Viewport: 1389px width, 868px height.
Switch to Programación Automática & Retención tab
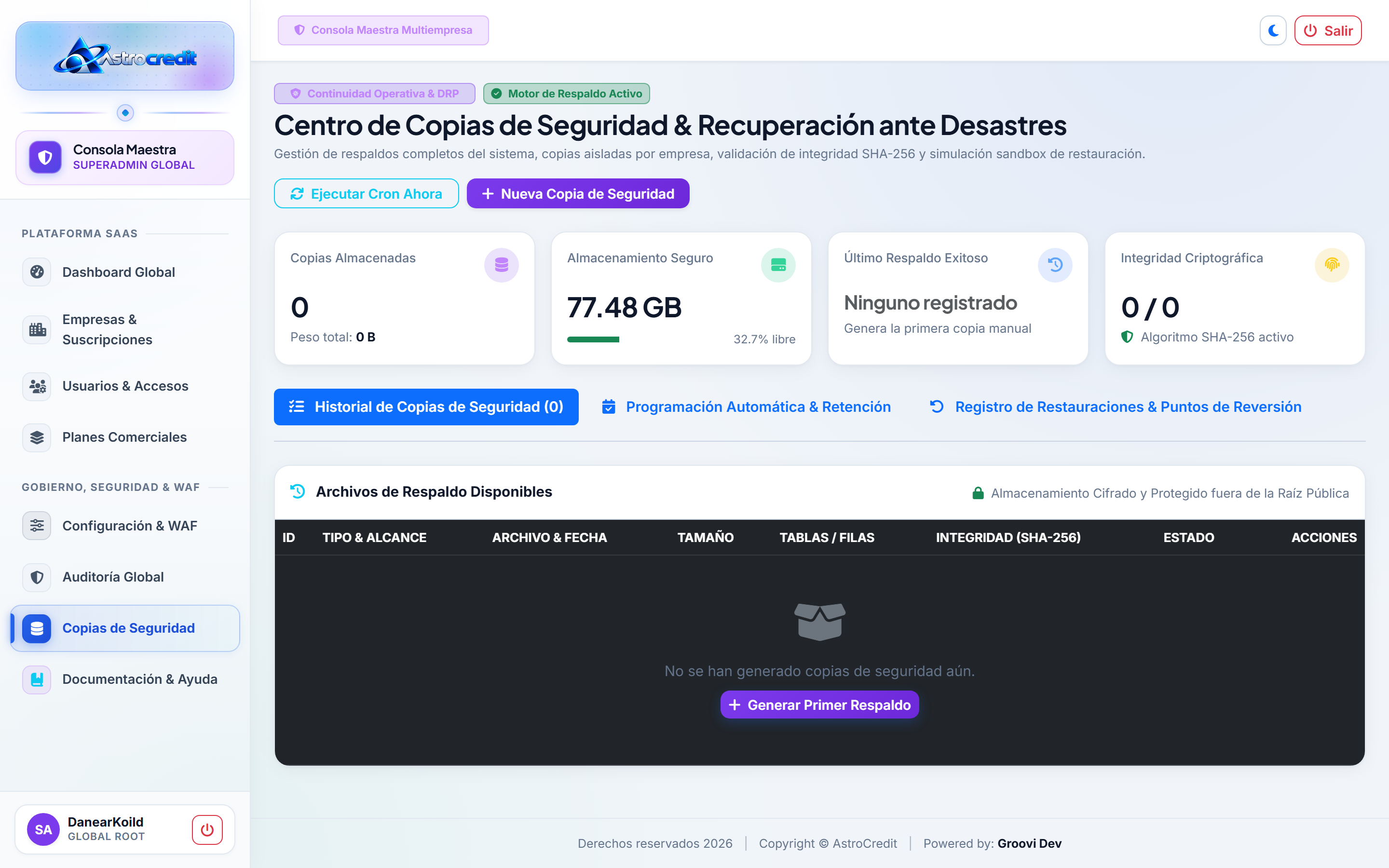746,407
